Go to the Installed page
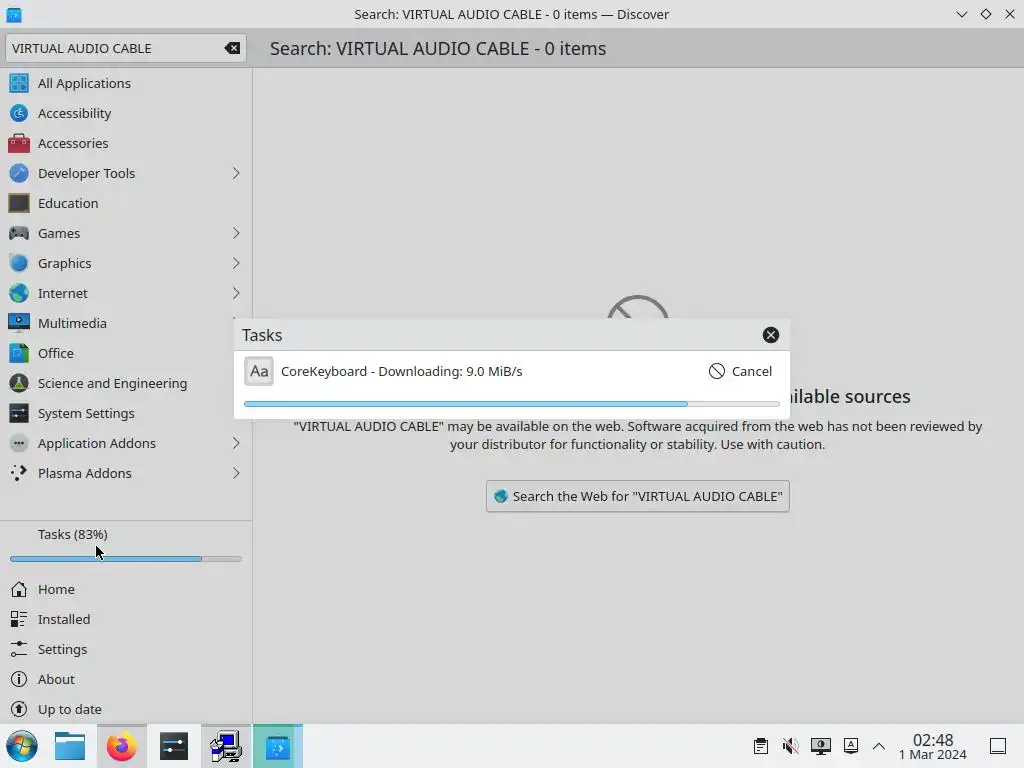1024x768 pixels. coord(126,619)
